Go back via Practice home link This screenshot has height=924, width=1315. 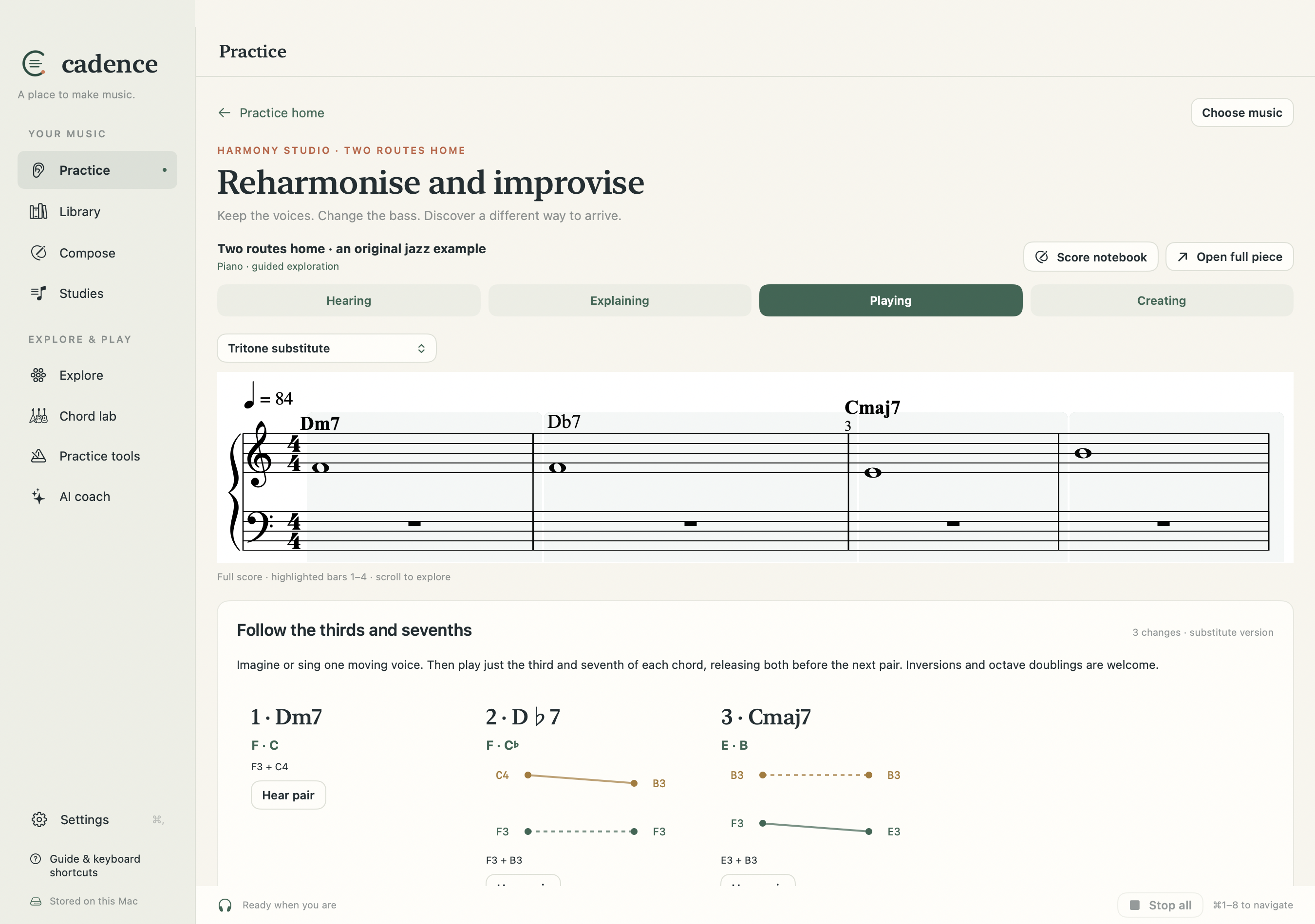click(271, 113)
